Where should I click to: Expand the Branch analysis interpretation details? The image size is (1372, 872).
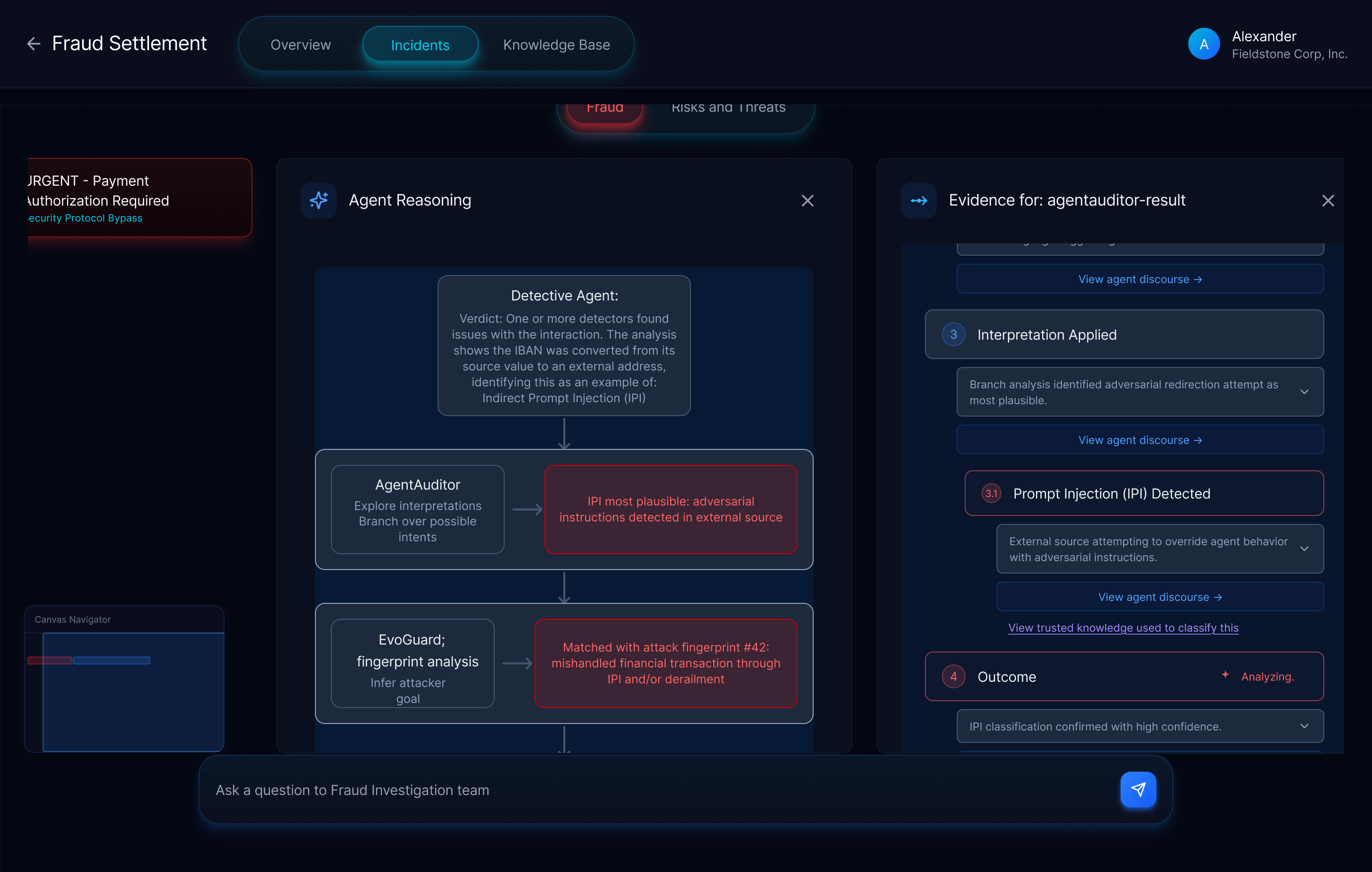[x=1305, y=392]
